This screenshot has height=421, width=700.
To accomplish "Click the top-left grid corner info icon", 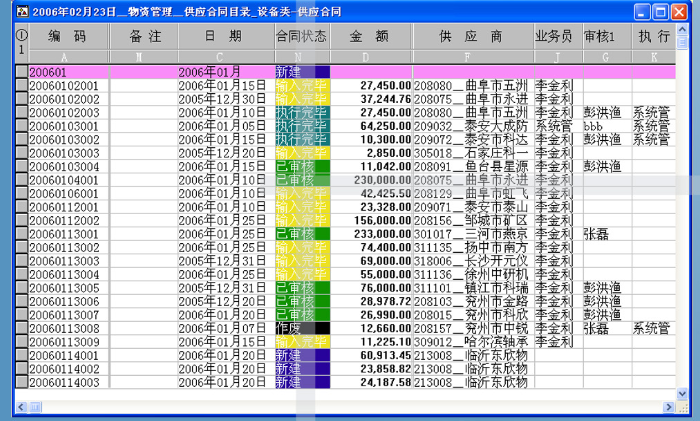I will pyautogui.click(x=22, y=40).
